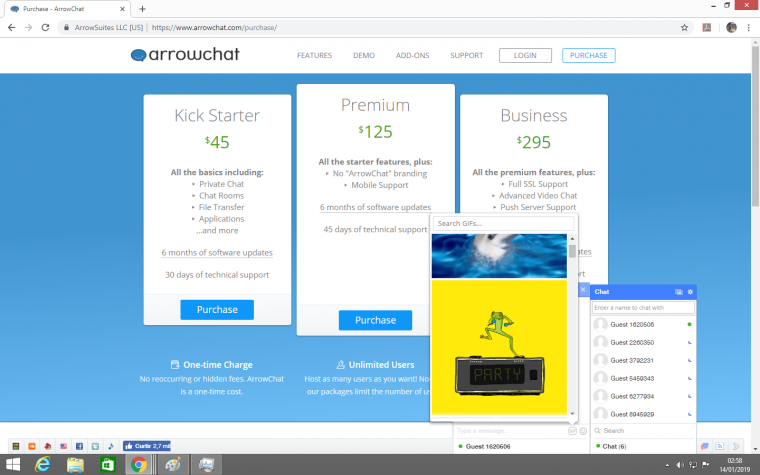This screenshot has height=475, width=760.
Task: Open the SoundCloud app icon in bar
Action: tap(32, 446)
